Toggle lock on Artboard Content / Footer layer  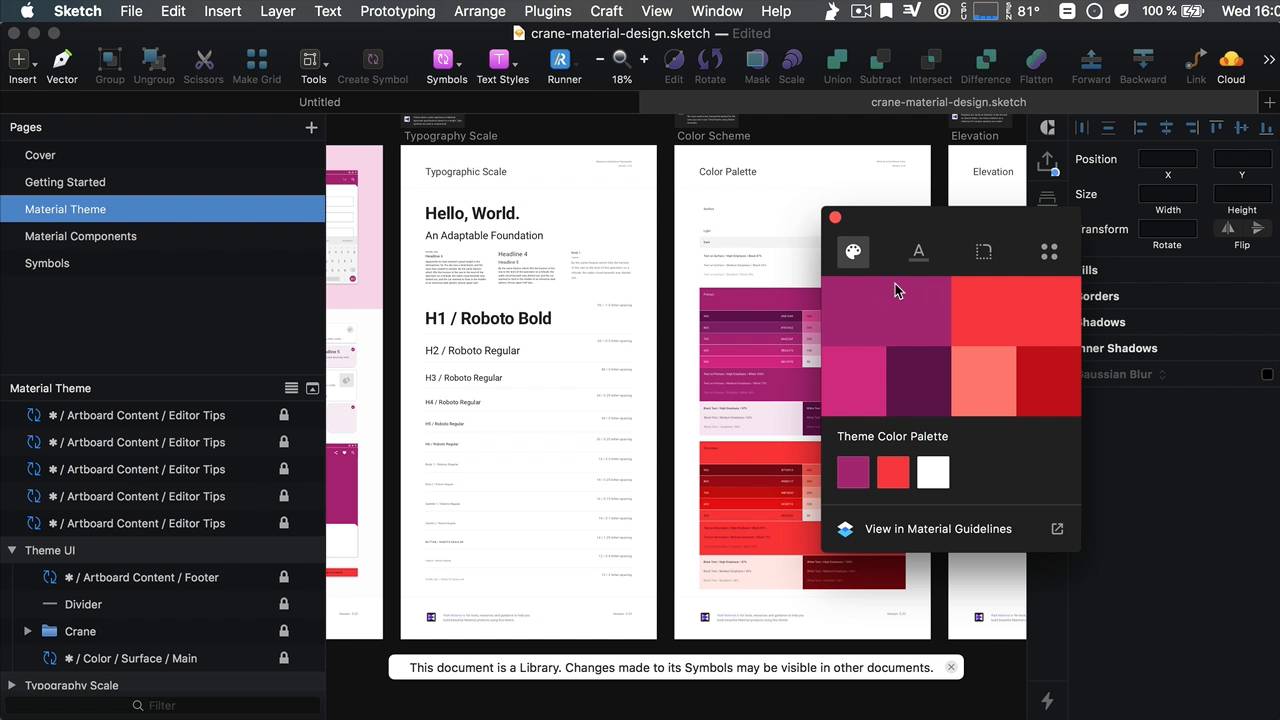(284, 577)
